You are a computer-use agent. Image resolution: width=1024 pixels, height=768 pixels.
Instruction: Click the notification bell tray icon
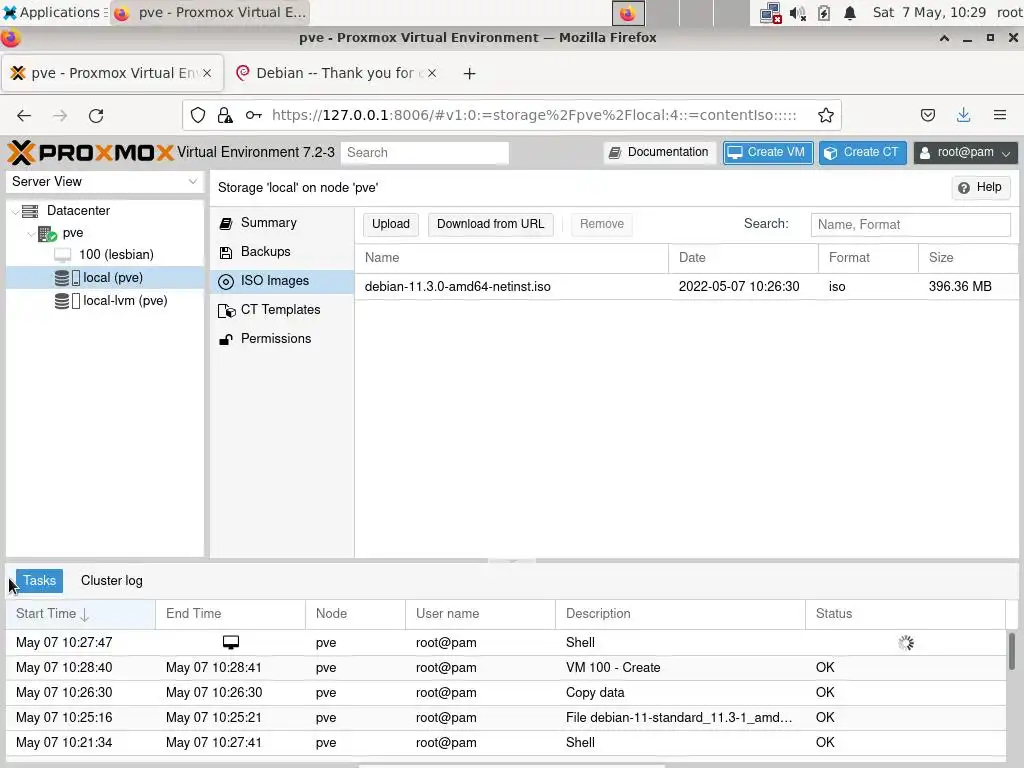pos(850,13)
